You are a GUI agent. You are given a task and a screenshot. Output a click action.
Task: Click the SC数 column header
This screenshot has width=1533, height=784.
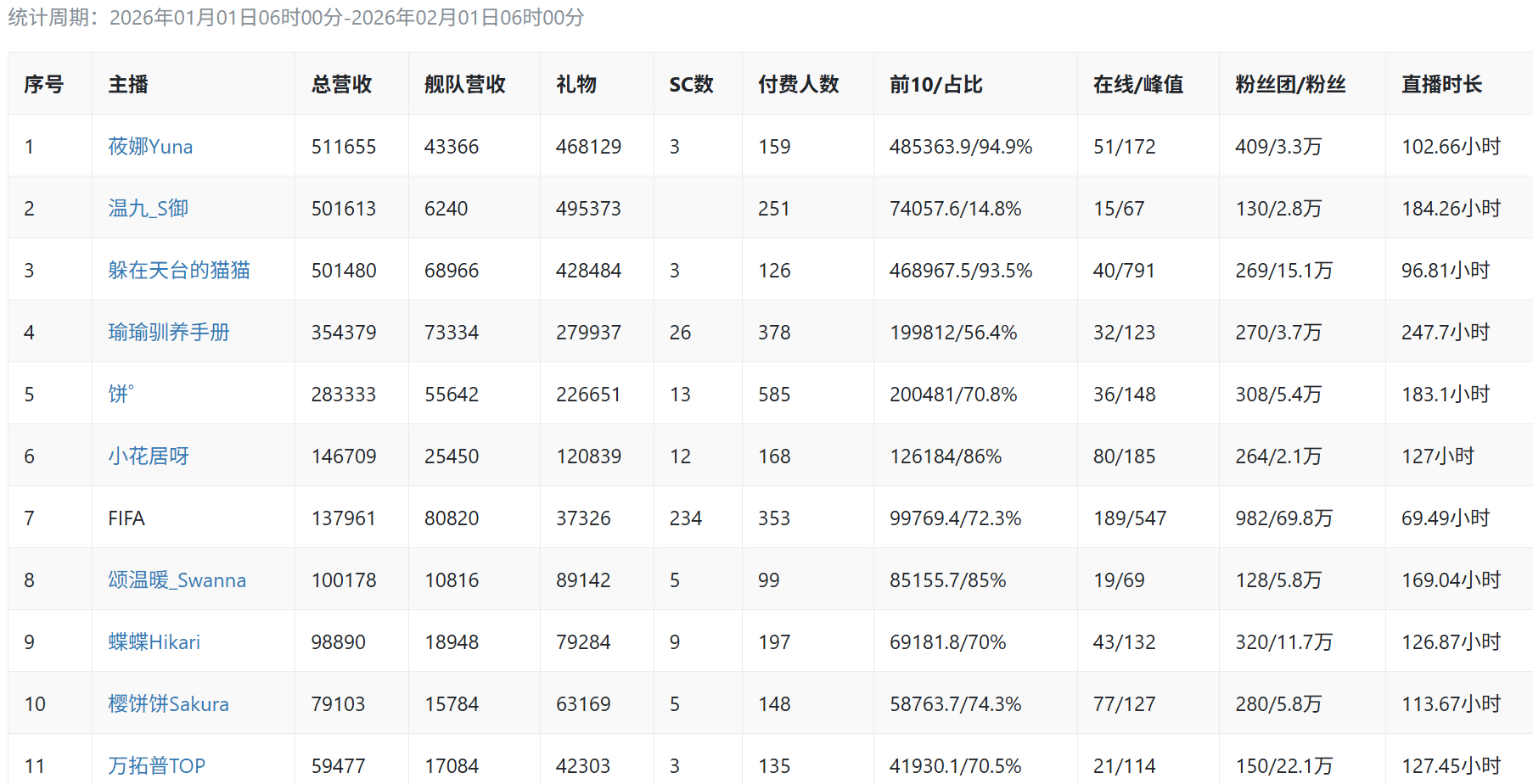click(x=691, y=84)
